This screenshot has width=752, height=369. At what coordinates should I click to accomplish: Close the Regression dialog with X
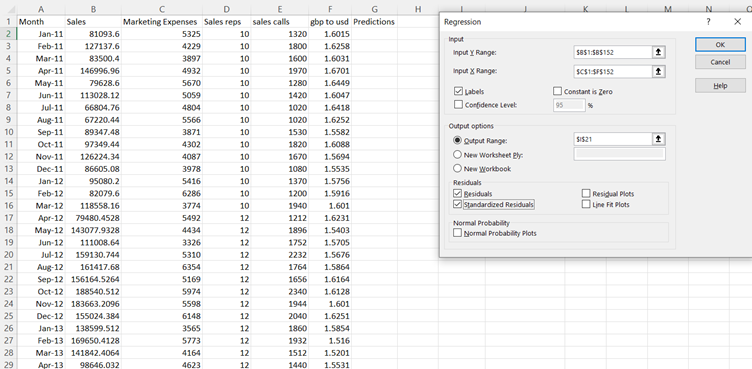737,22
